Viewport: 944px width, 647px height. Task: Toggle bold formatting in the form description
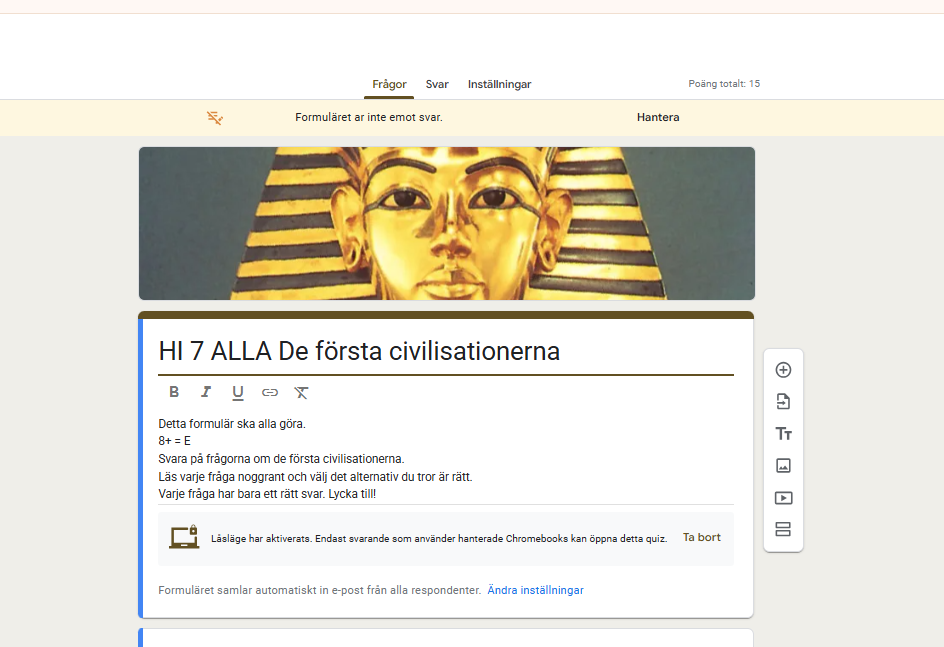click(174, 392)
